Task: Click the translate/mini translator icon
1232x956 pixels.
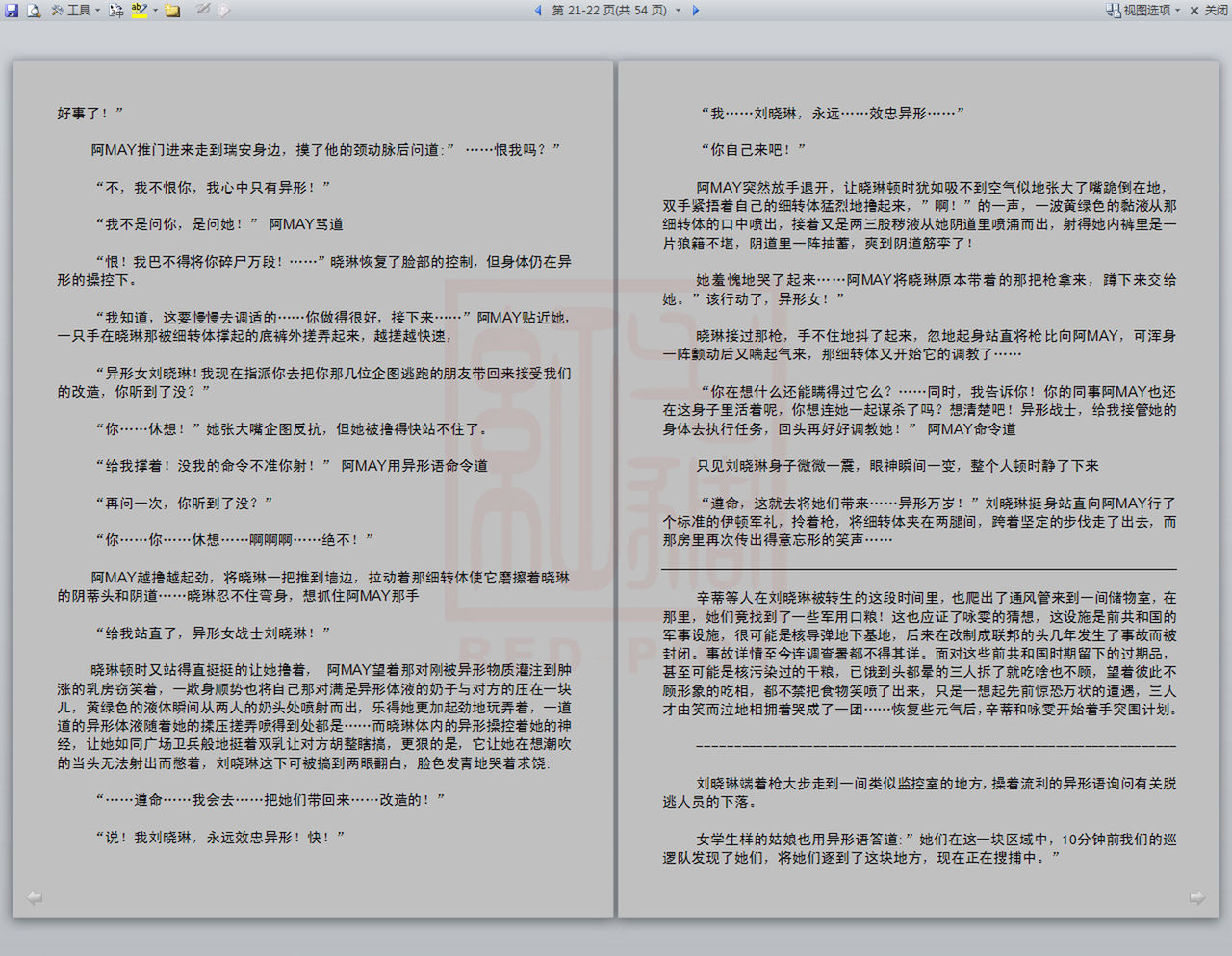Action: pyautogui.click(x=116, y=11)
